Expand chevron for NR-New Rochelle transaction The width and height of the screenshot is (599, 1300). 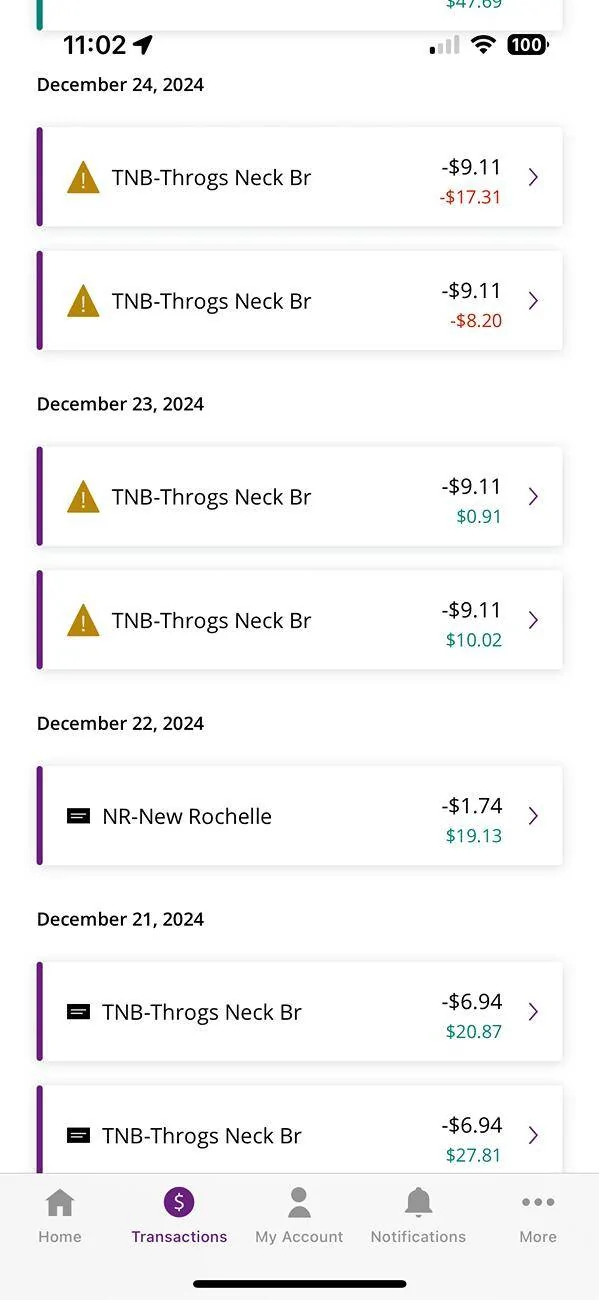tap(533, 816)
